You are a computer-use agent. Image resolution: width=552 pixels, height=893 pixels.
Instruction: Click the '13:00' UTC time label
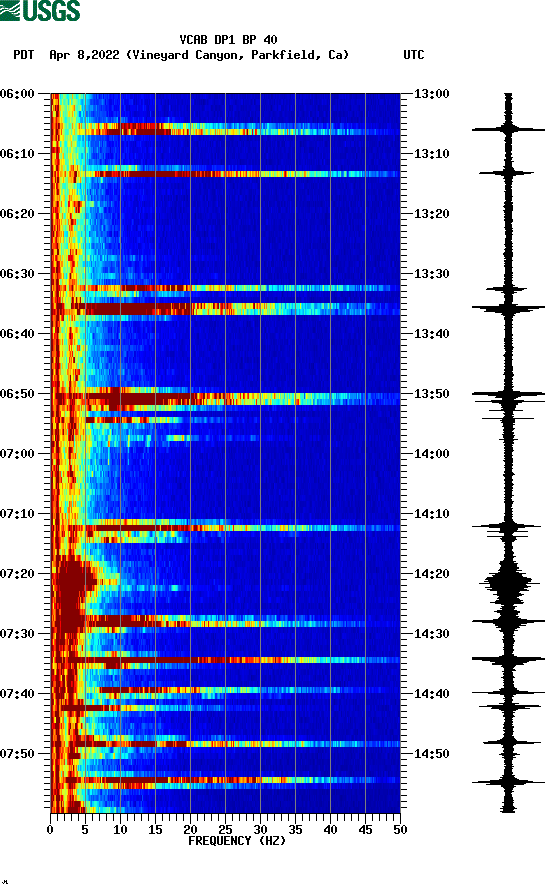click(431, 93)
